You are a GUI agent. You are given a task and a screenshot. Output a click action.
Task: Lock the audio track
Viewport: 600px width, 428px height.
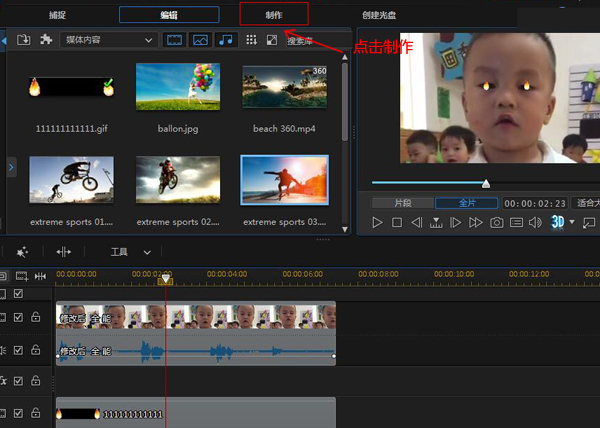coord(36,350)
